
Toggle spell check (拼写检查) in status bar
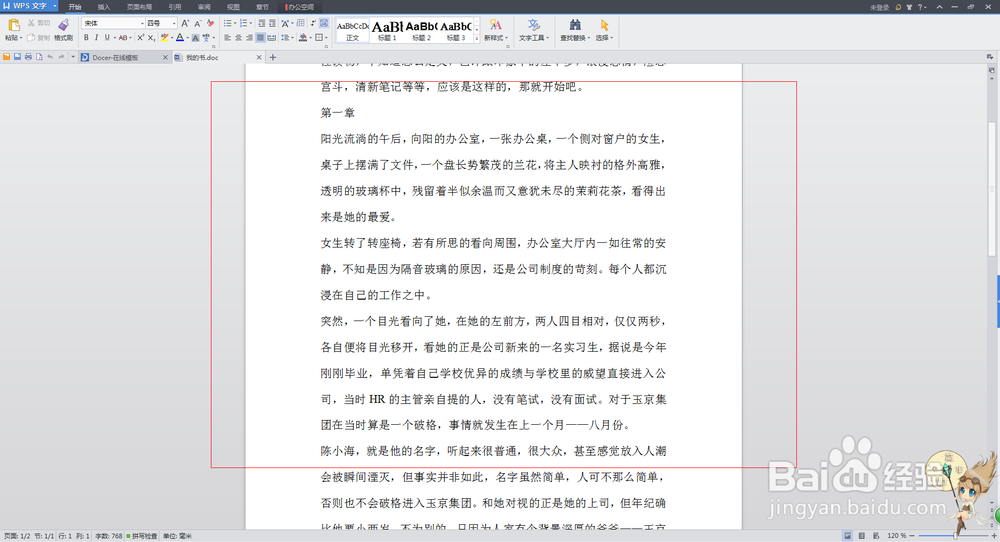point(142,536)
